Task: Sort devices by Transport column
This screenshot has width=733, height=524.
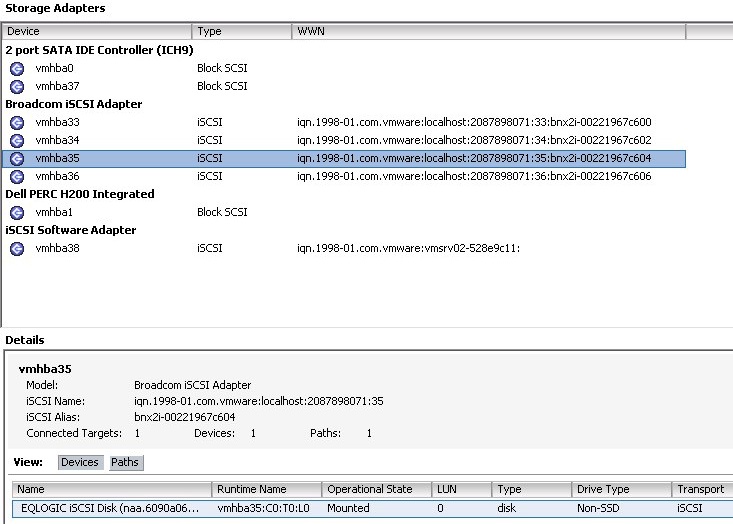Action: pyautogui.click(x=702, y=489)
